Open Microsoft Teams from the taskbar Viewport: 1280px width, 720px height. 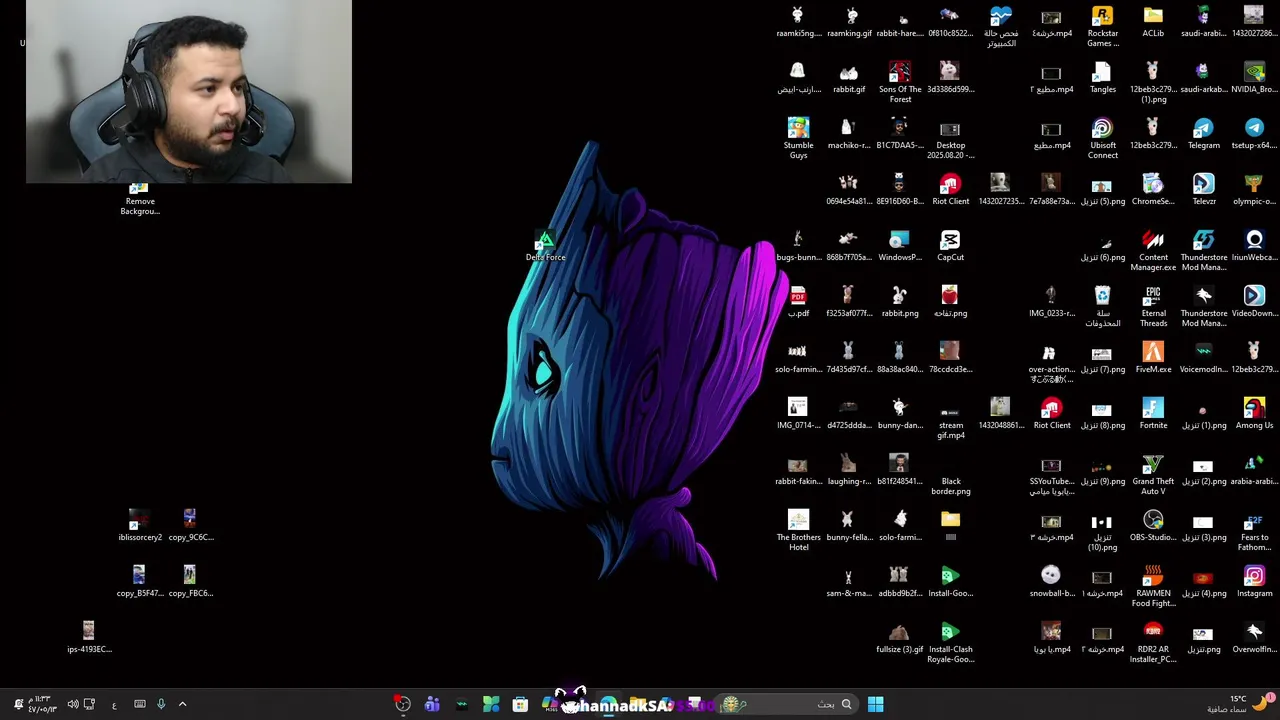tap(432, 704)
